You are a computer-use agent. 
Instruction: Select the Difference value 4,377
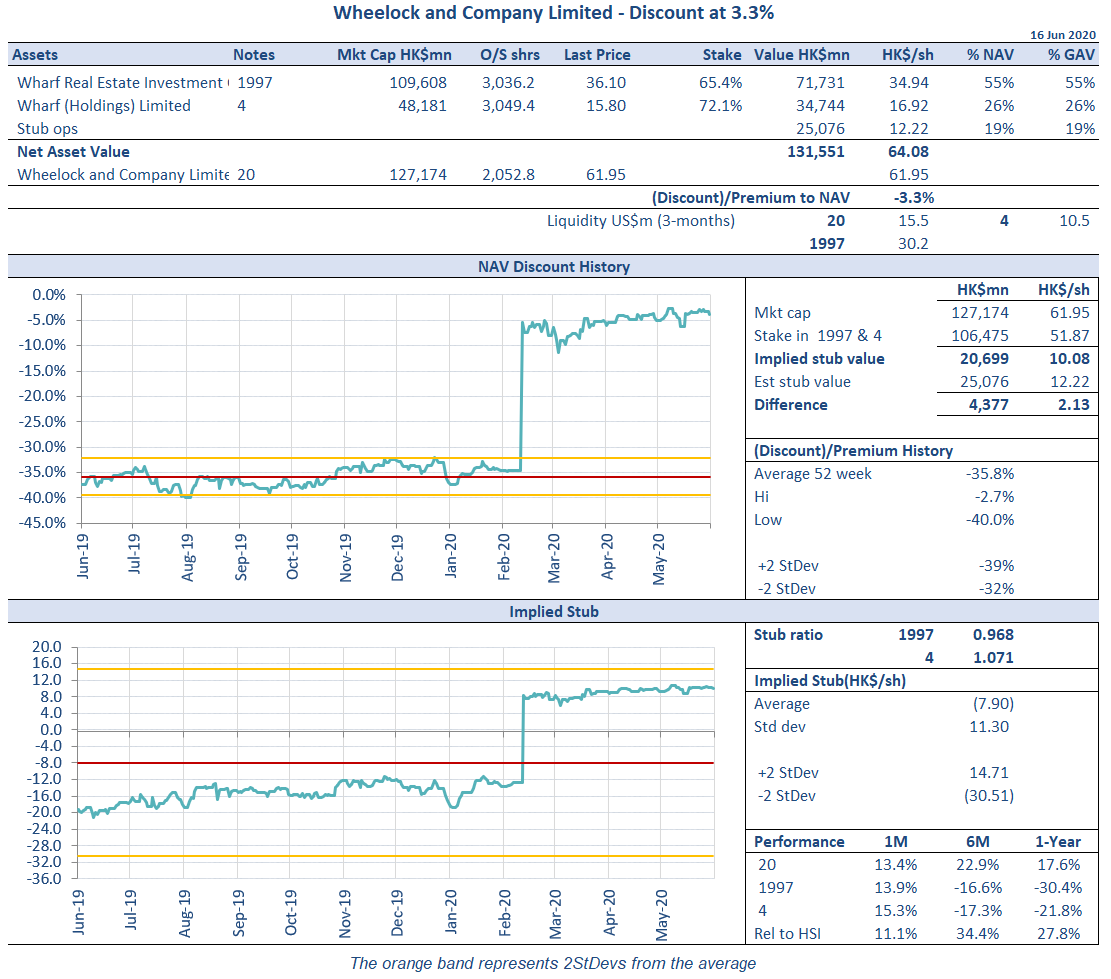(x=988, y=405)
